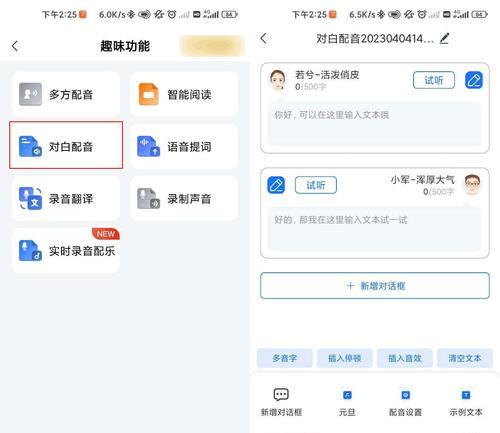500x433 pixels.
Task: Click the 你好 text input box
Action: [375, 124]
